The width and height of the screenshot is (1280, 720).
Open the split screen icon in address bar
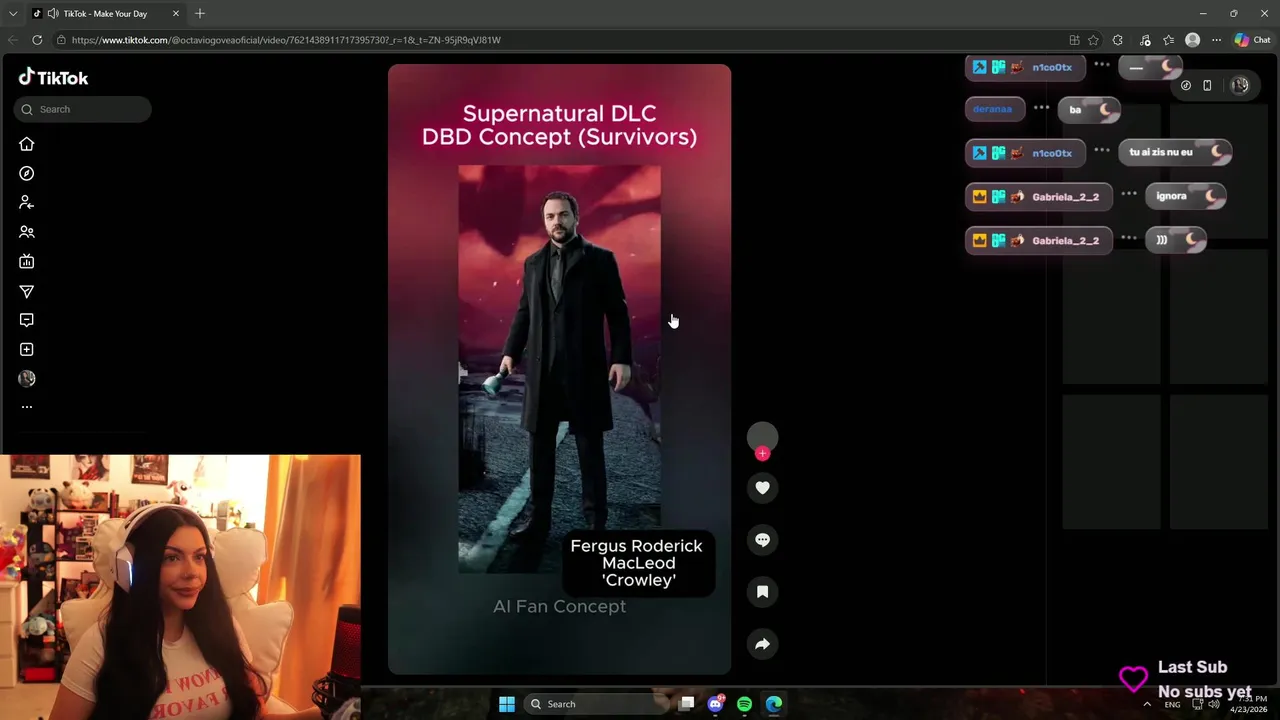coord(1074,40)
